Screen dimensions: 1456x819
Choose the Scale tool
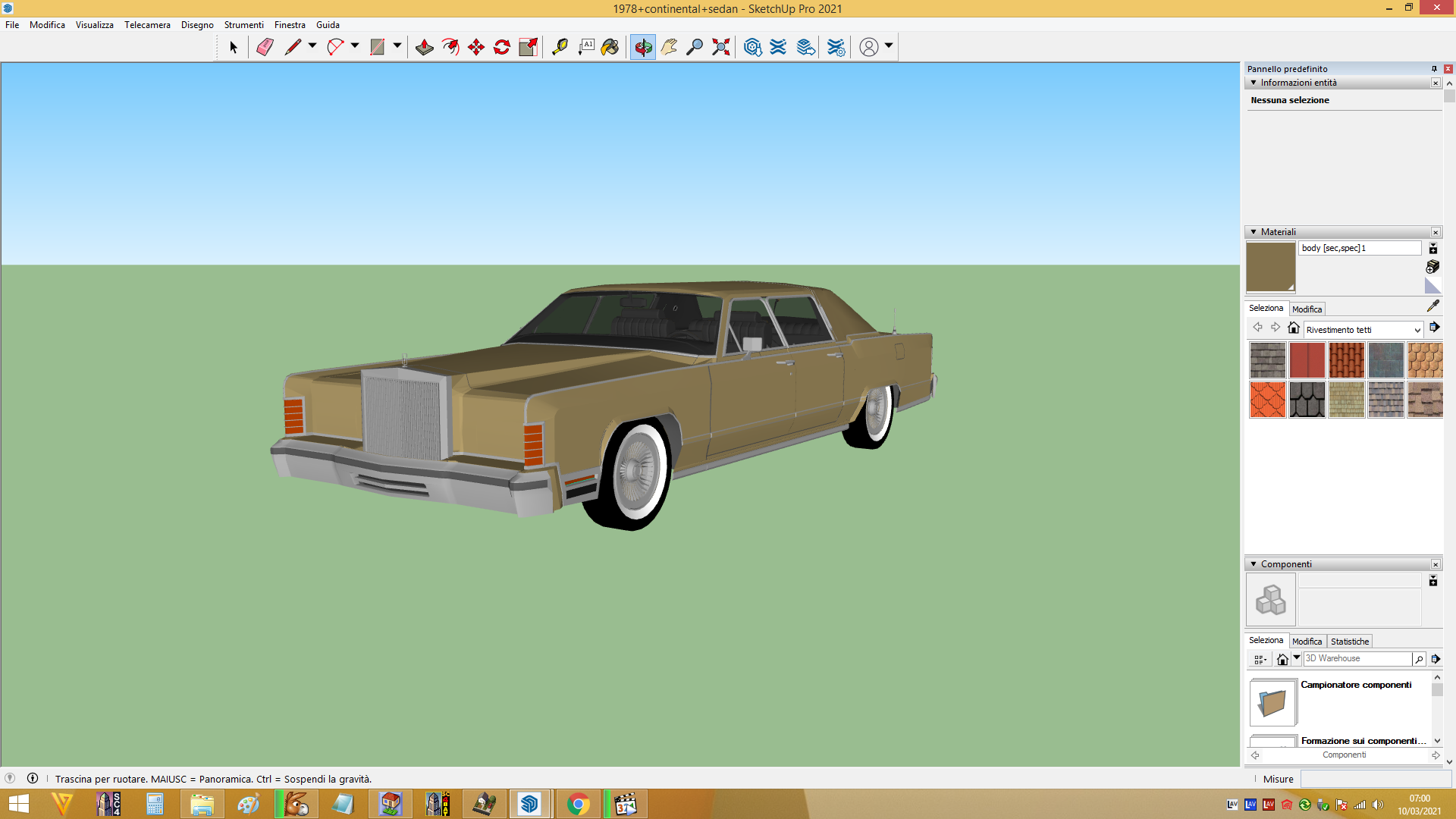tap(529, 47)
